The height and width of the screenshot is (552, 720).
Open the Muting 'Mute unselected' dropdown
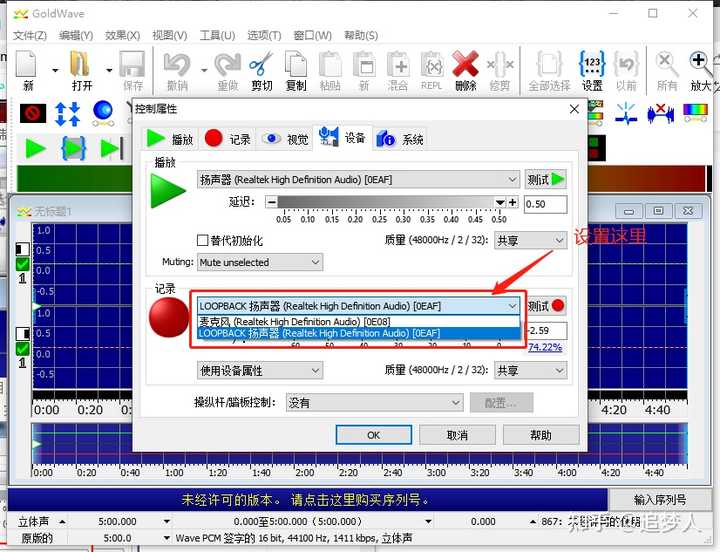[260, 262]
